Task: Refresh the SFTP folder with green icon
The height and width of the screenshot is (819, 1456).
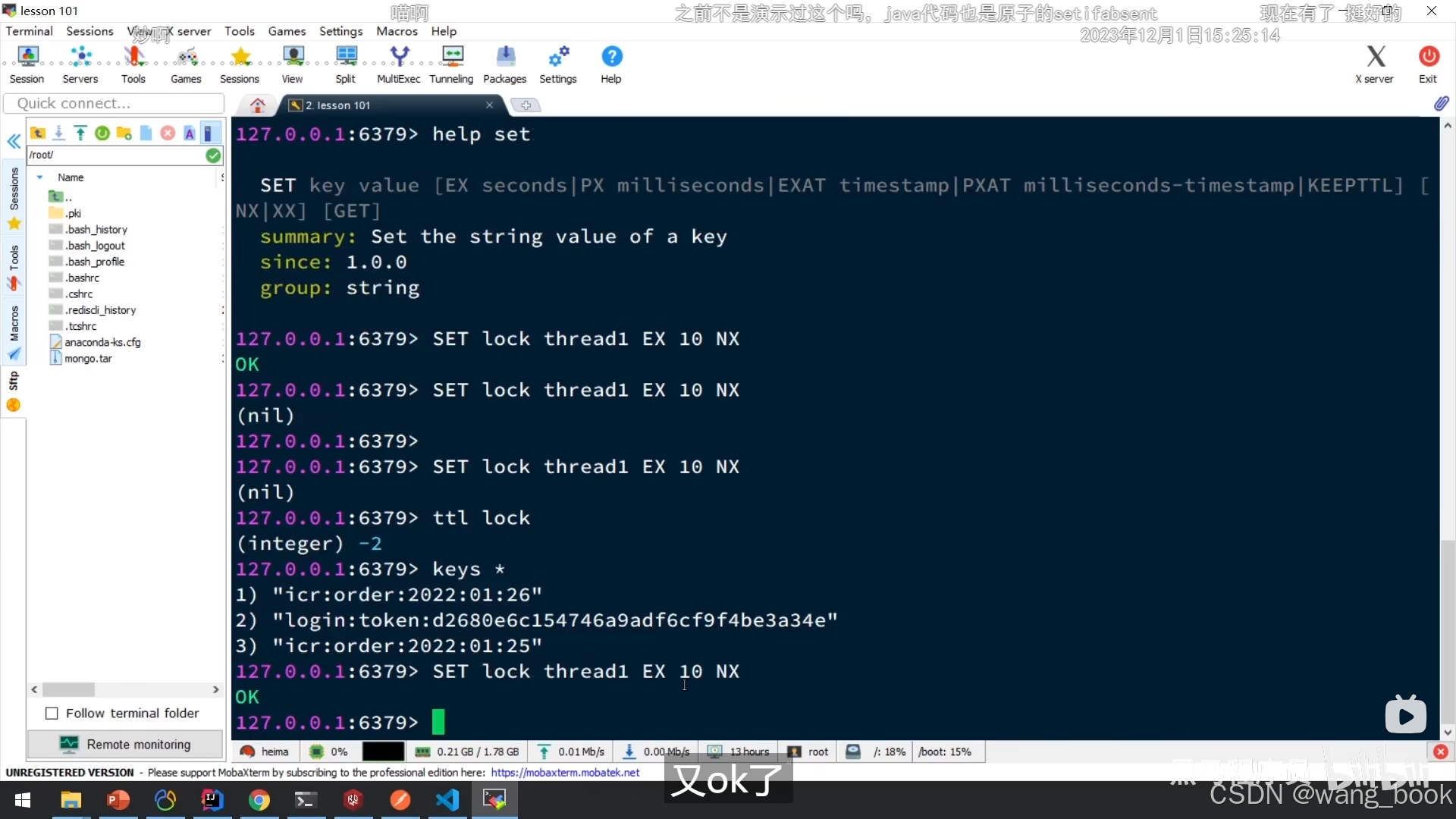Action: tap(102, 133)
